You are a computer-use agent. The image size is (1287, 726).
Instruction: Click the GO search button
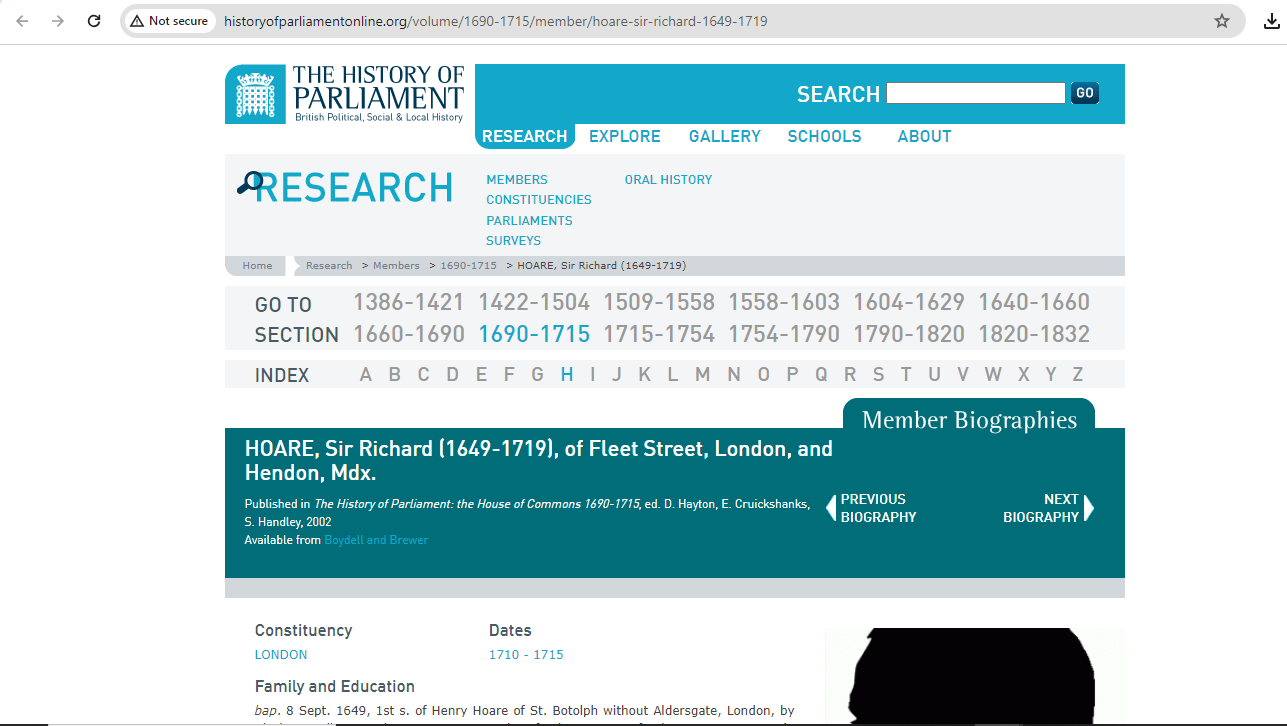[1085, 93]
